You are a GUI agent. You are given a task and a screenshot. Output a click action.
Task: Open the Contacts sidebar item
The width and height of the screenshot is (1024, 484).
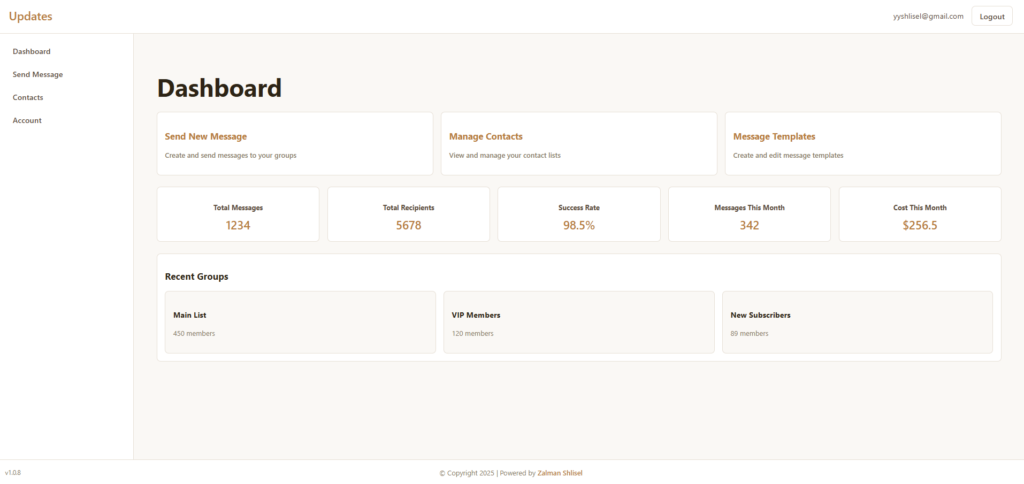pyautogui.click(x=28, y=97)
